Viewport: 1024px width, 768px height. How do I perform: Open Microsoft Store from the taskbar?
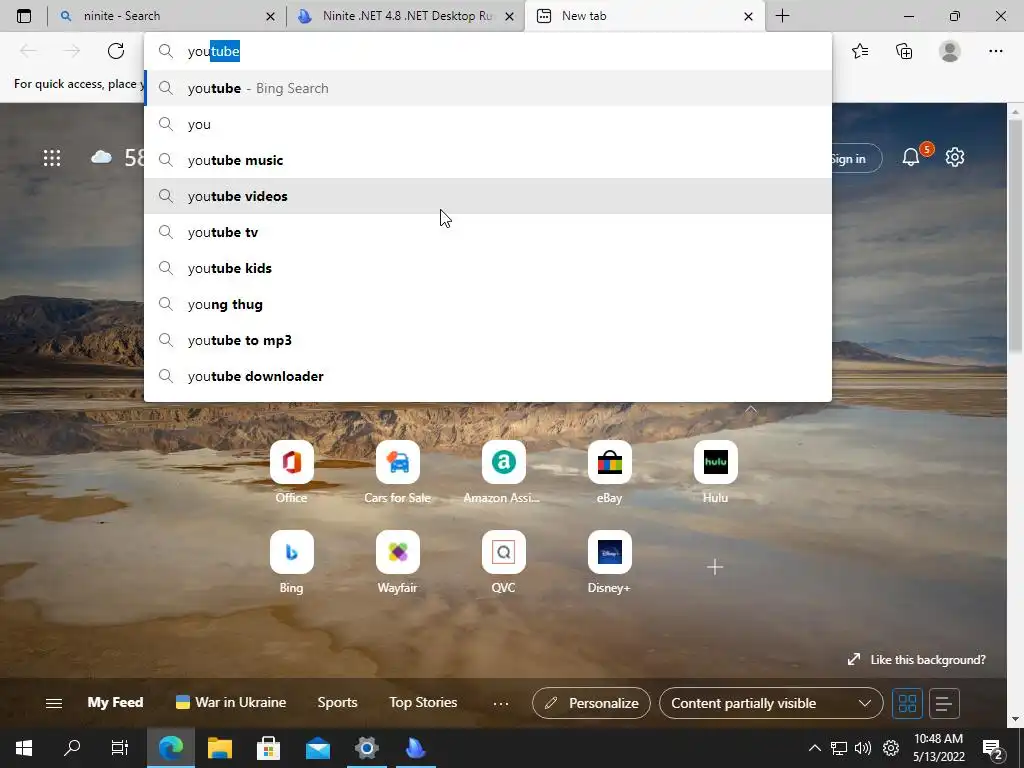pos(268,748)
